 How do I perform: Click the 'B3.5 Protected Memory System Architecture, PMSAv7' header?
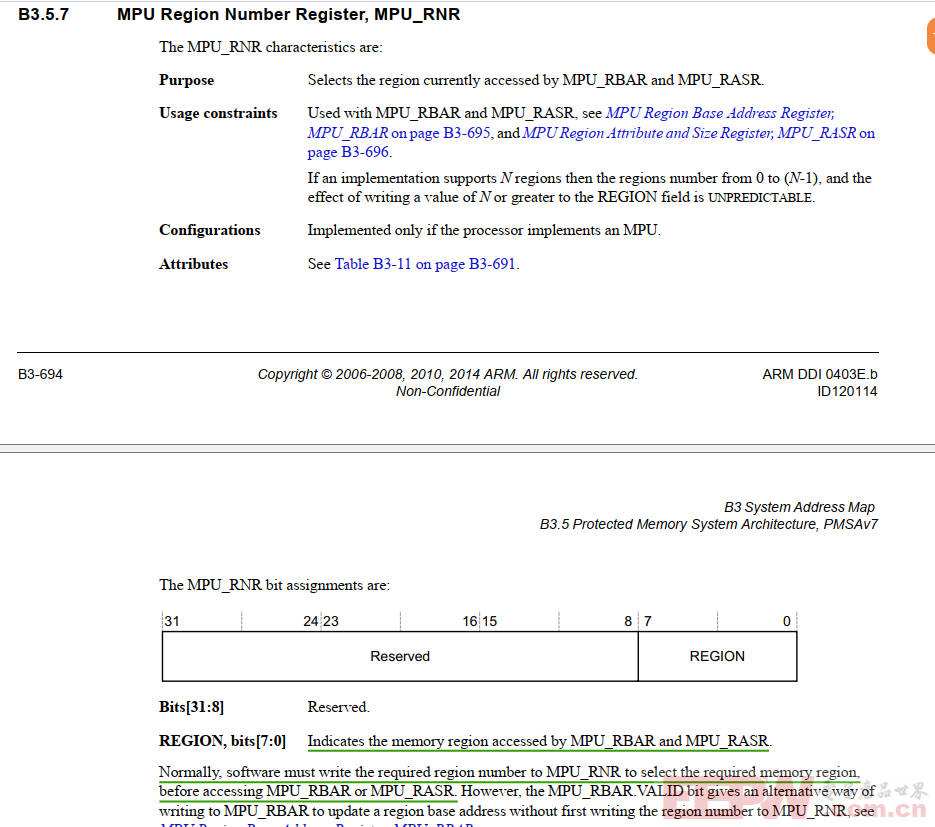[x=709, y=524]
